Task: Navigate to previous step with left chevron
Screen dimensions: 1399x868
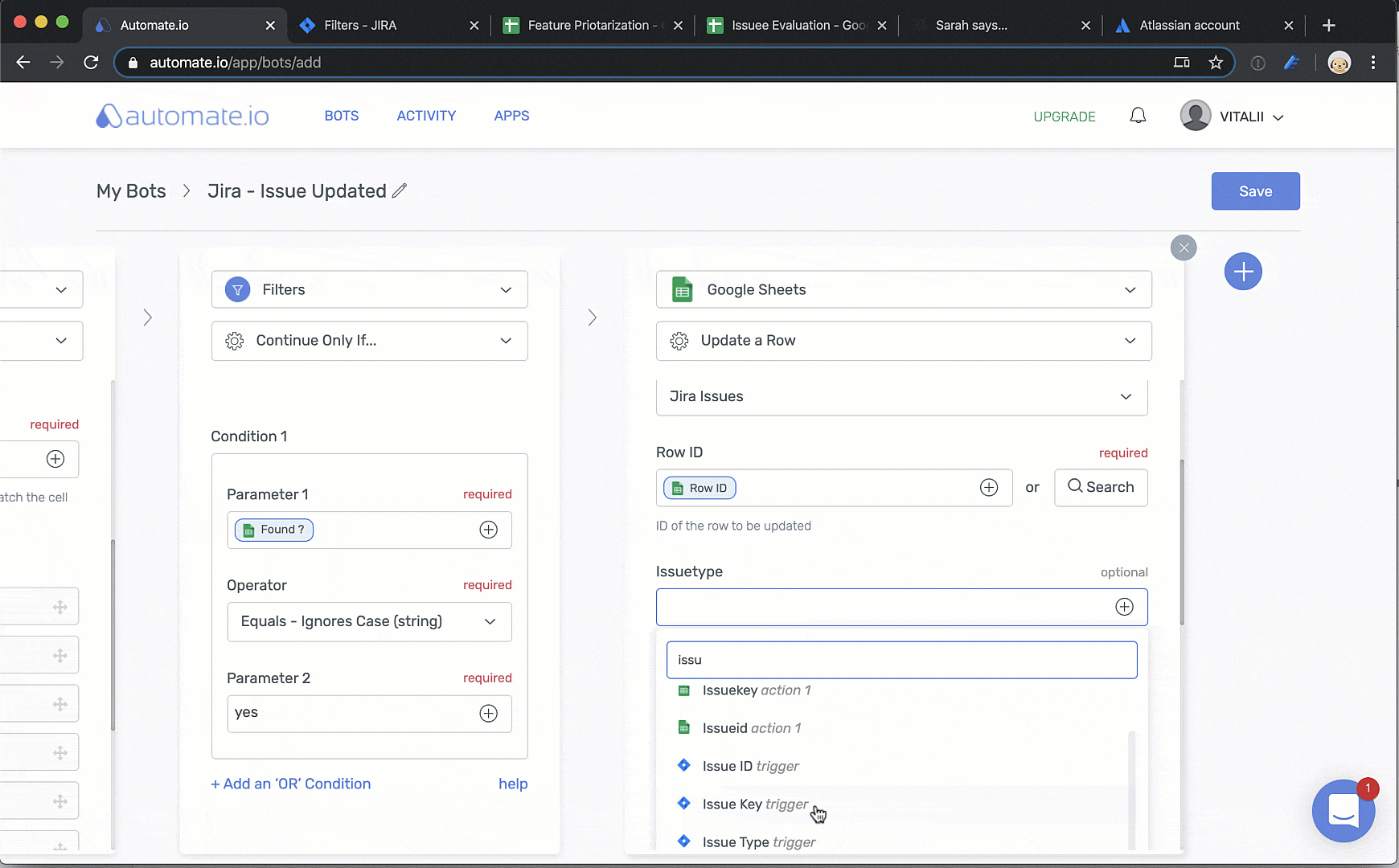Action: pyautogui.click(x=148, y=317)
